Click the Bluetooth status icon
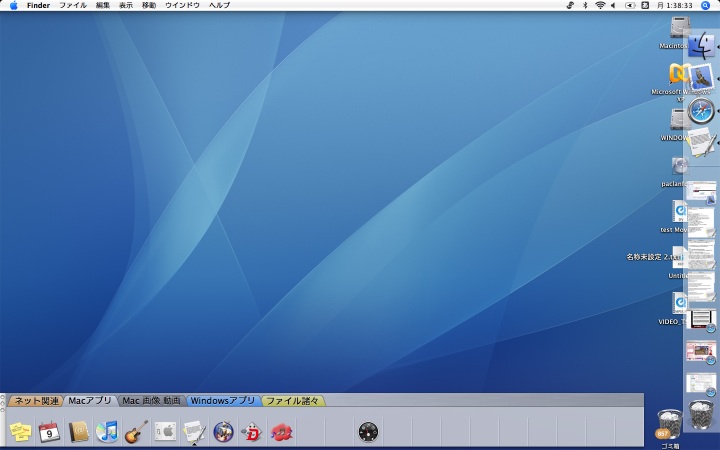This screenshot has width=720, height=450. coord(585,6)
